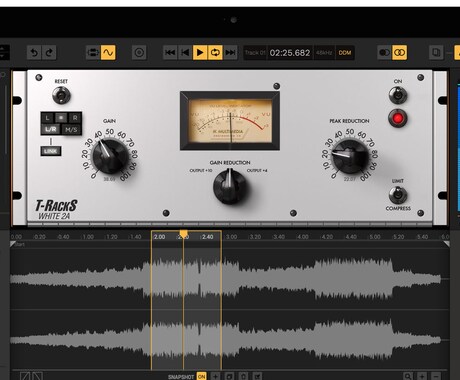Click the GAIN REDUCTION meter selector knob

[230, 186]
